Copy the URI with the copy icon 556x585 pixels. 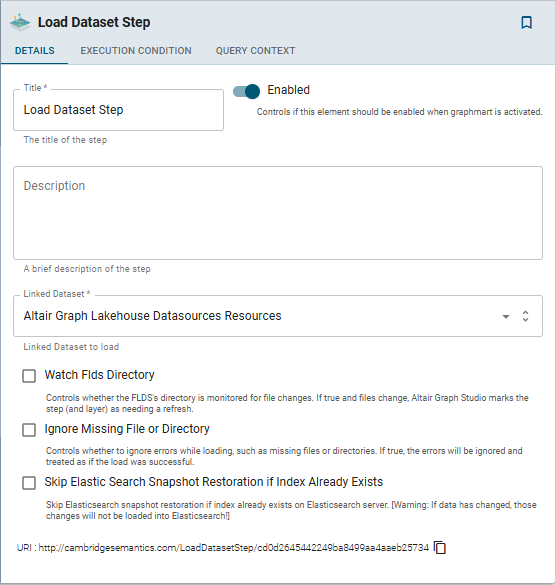440,547
